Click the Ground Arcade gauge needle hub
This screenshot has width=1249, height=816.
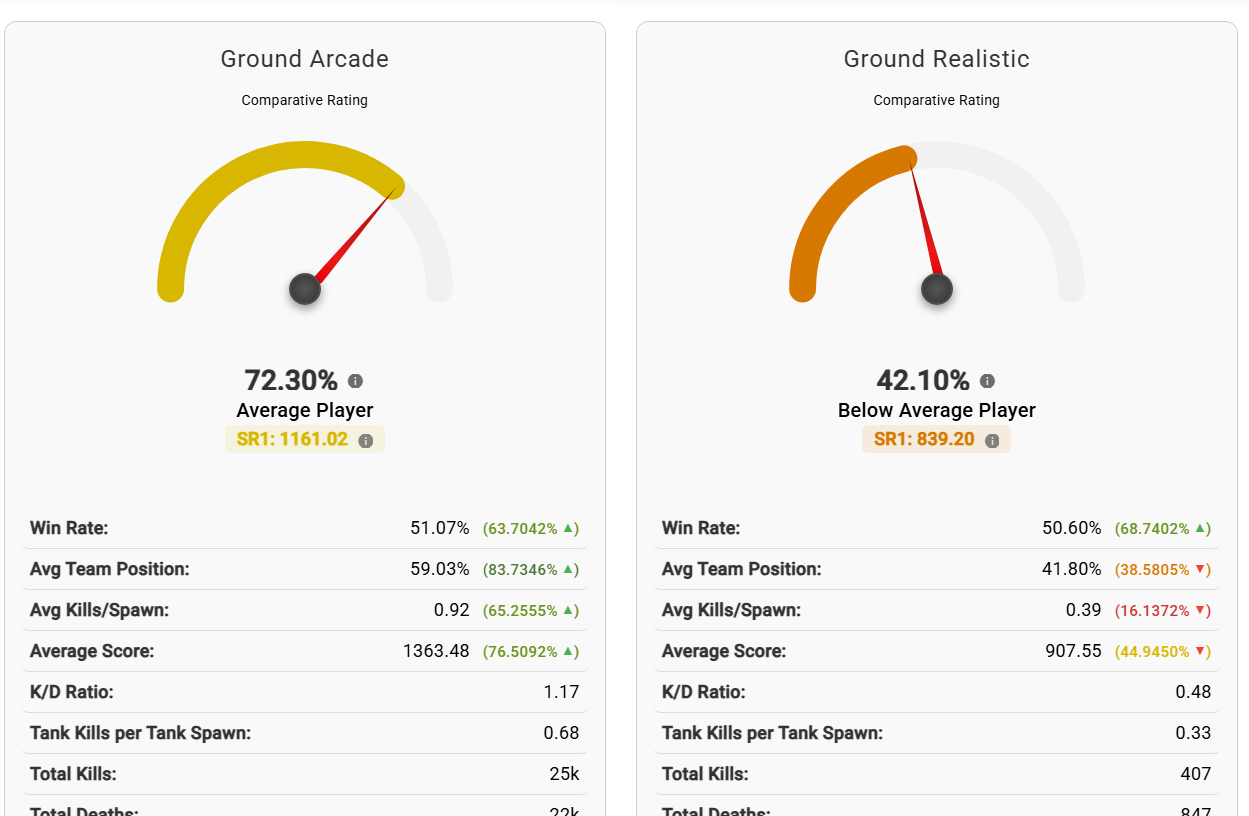pos(305,289)
